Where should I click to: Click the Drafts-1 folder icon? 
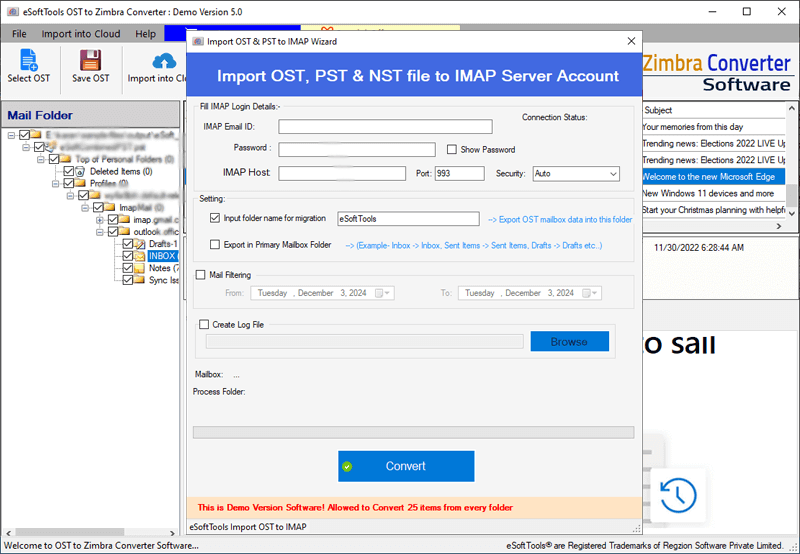[139, 244]
